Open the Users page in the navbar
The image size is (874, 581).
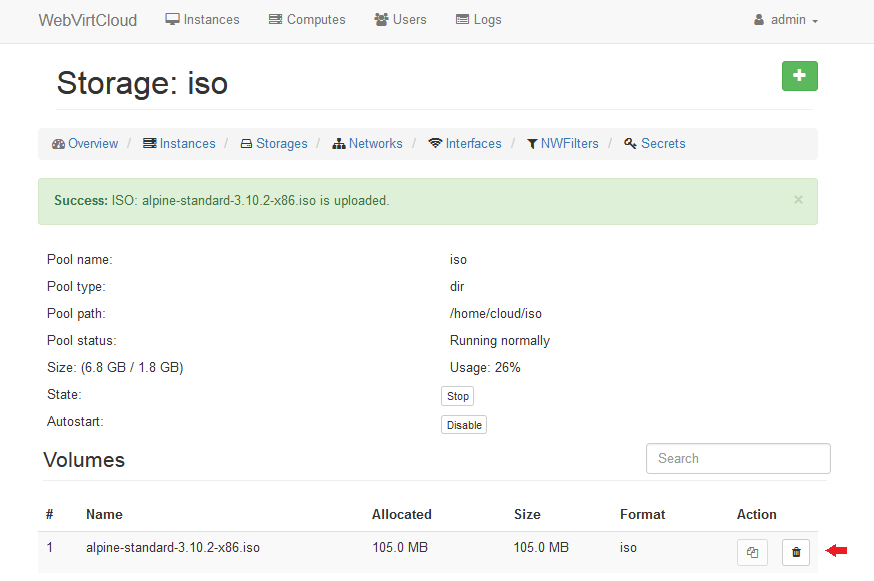[x=400, y=20]
